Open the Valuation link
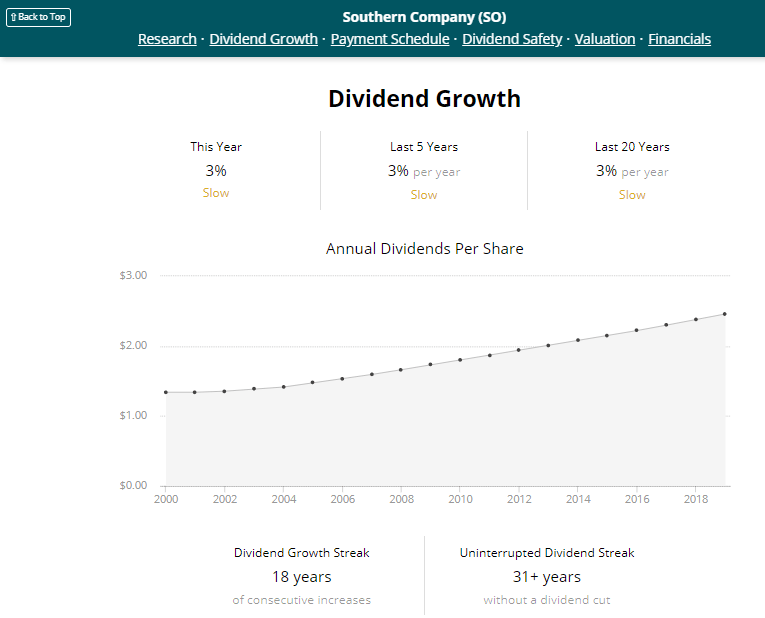This screenshot has height=618, width=765. 605,39
